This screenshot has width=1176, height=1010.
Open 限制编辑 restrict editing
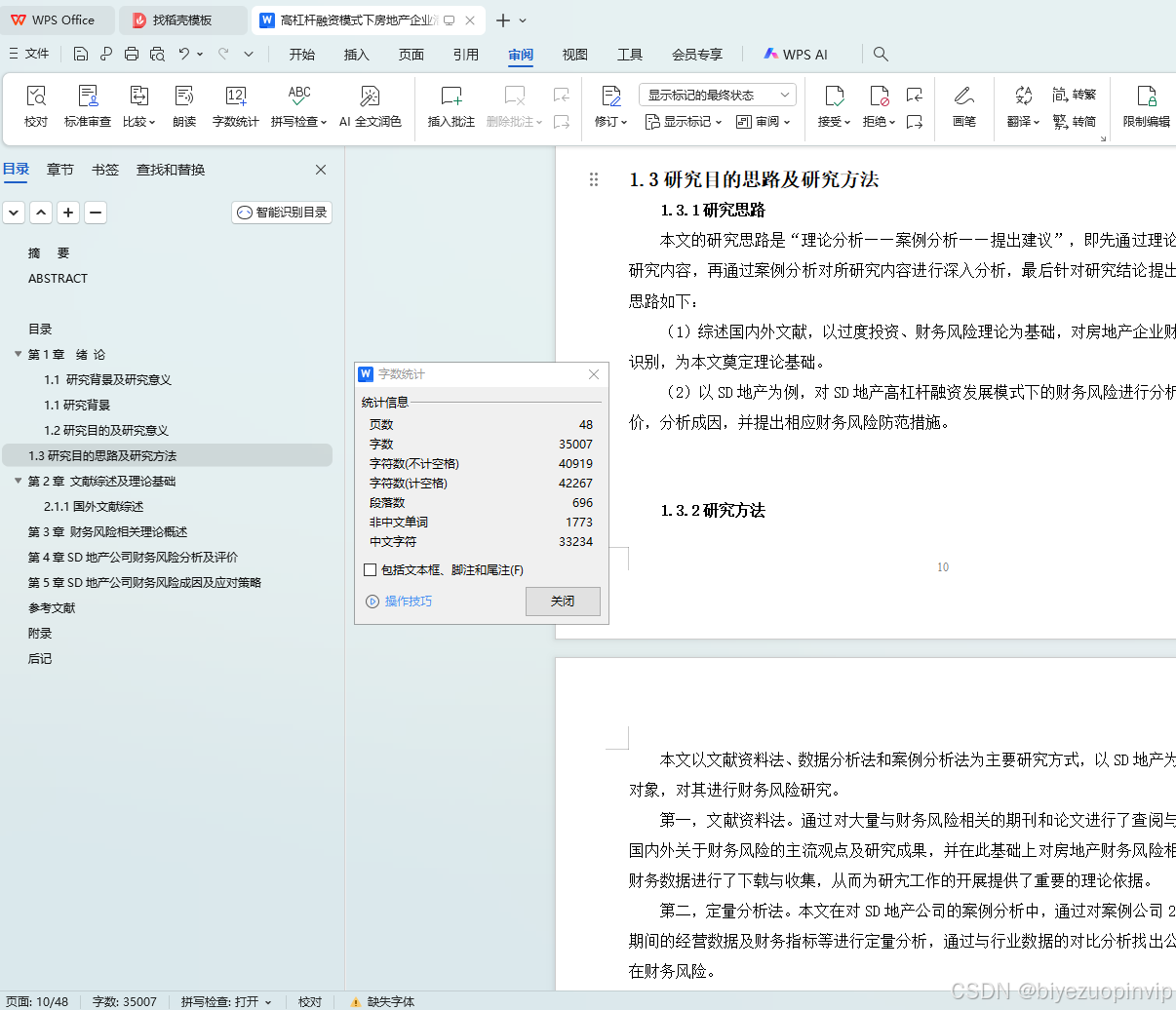1147,105
